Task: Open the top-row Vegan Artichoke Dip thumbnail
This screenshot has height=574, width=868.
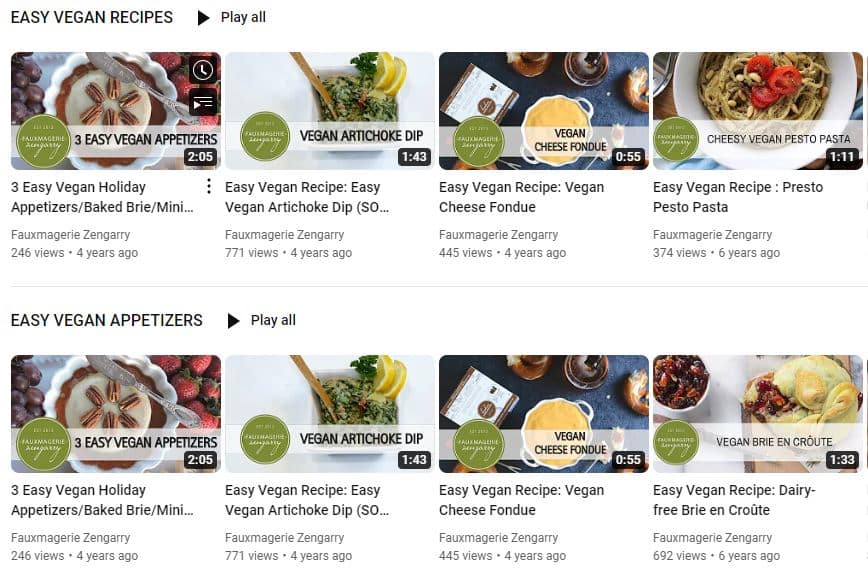Action: tap(330, 111)
